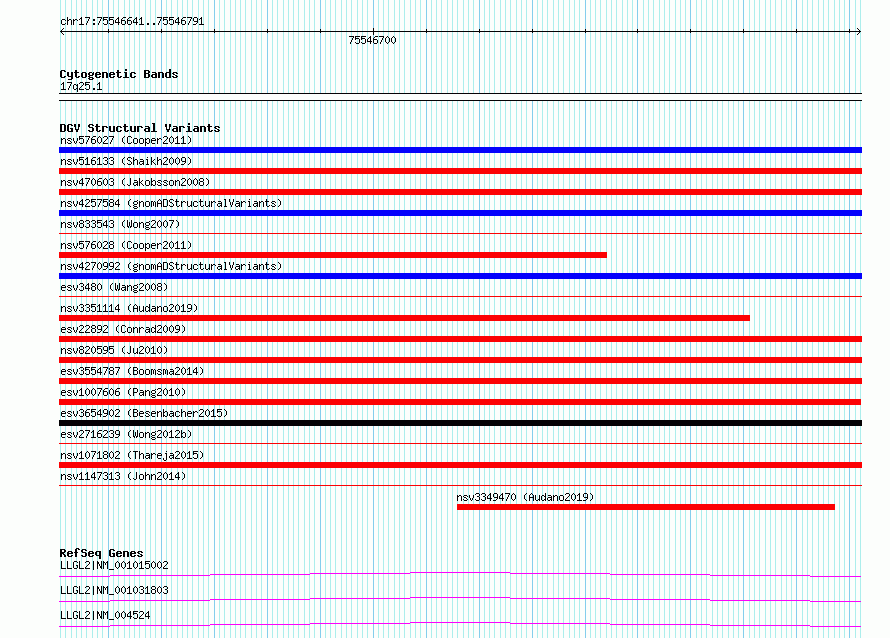
Task: Click the esv3480 (Wang2008) variant label
Action: (114, 287)
